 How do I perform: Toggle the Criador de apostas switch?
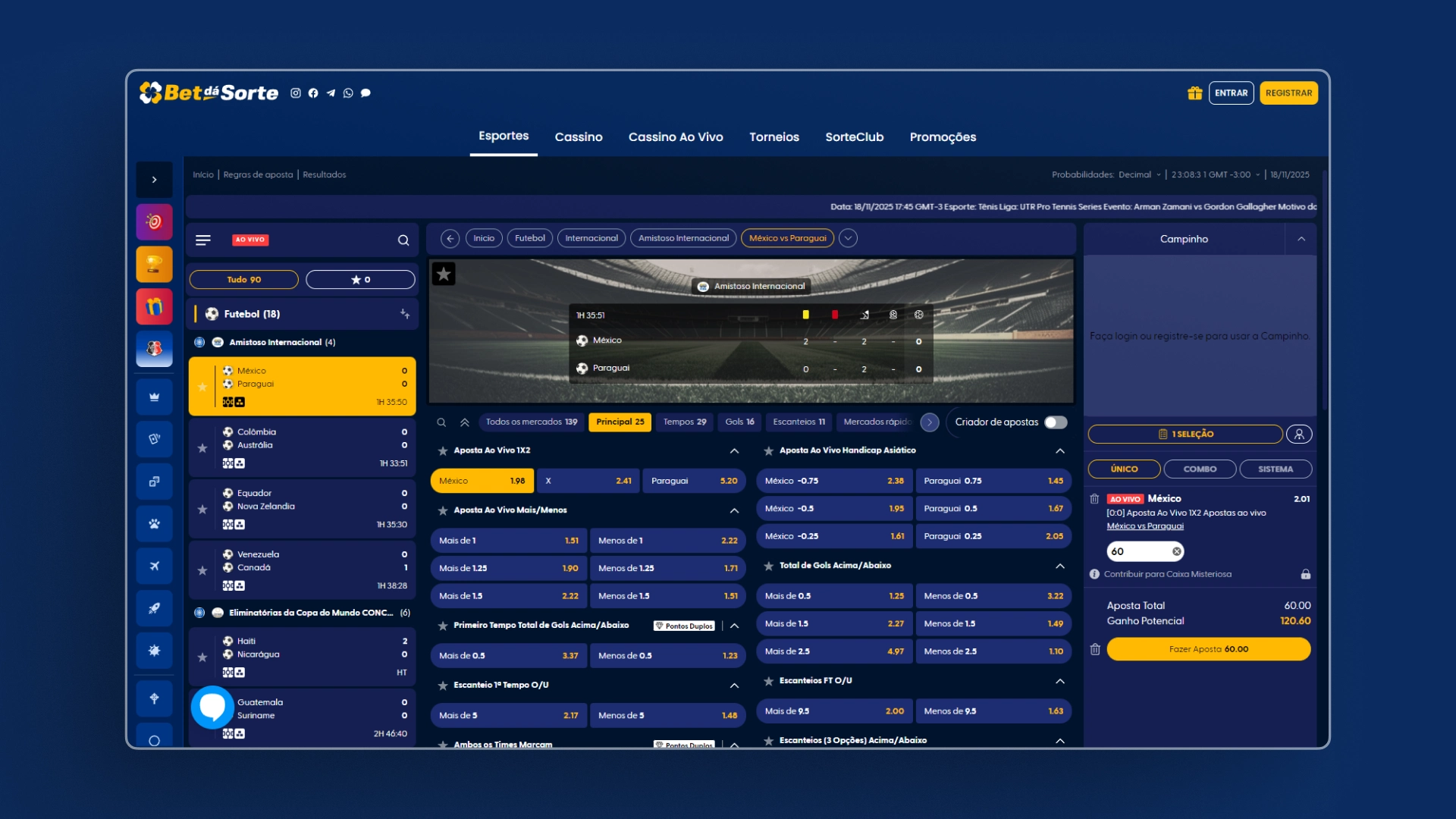tap(1055, 422)
